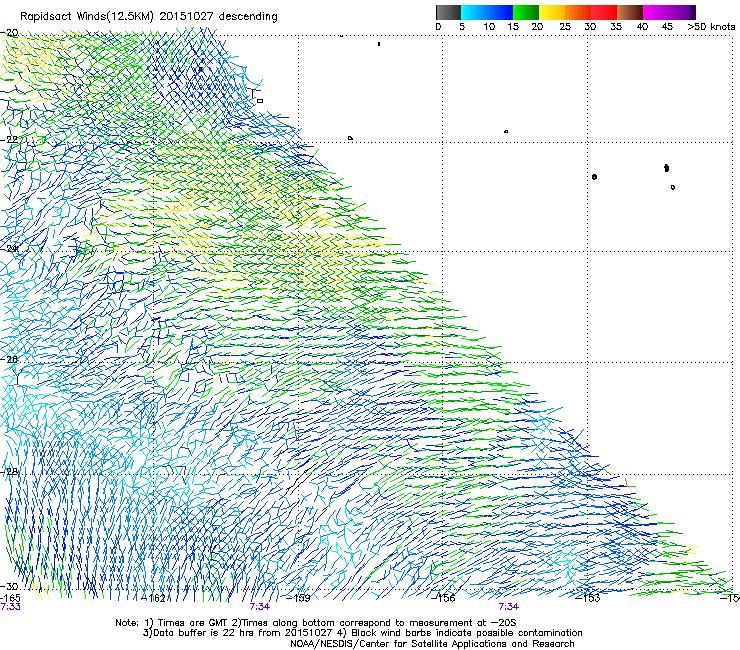Click the purple 7:33 time label
The image size is (740, 650).
tap(10, 607)
